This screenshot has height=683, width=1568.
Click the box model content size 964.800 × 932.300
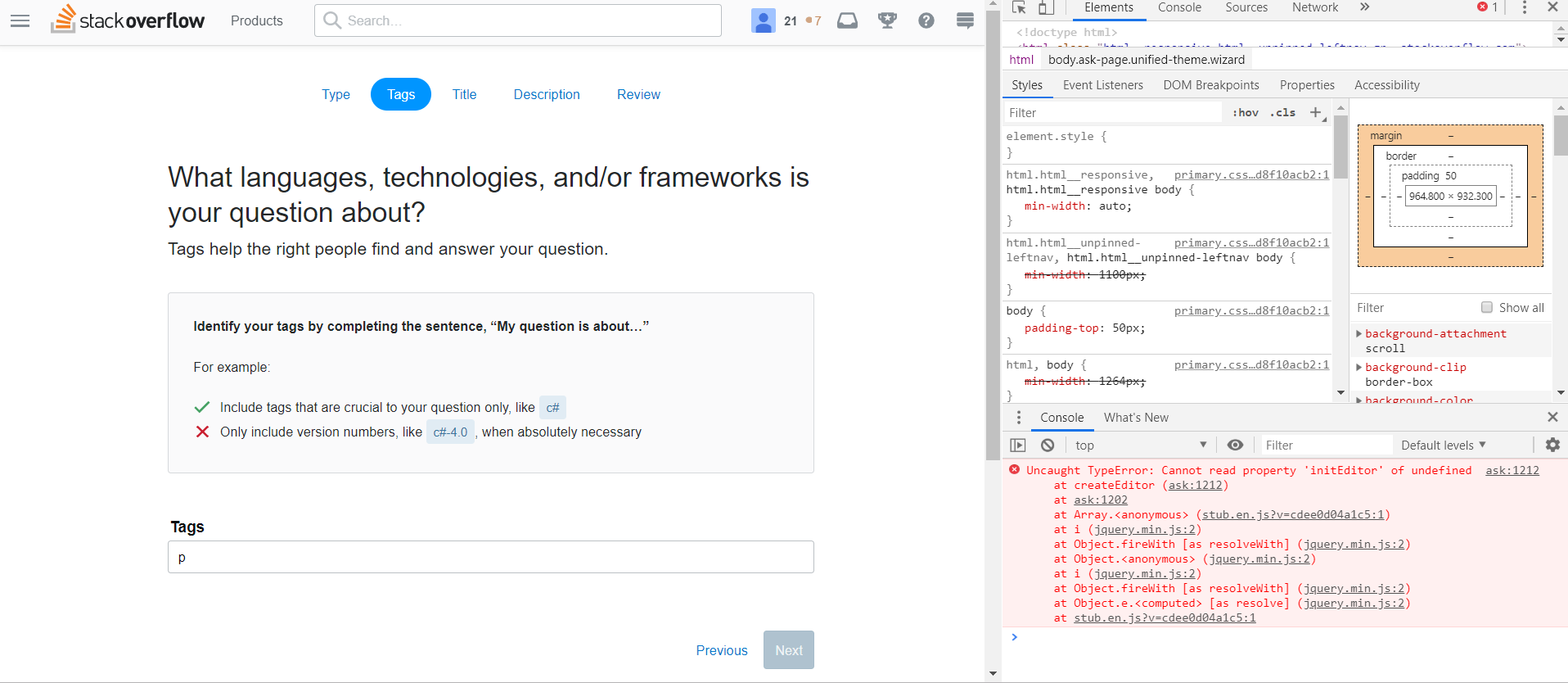pos(1450,197)
